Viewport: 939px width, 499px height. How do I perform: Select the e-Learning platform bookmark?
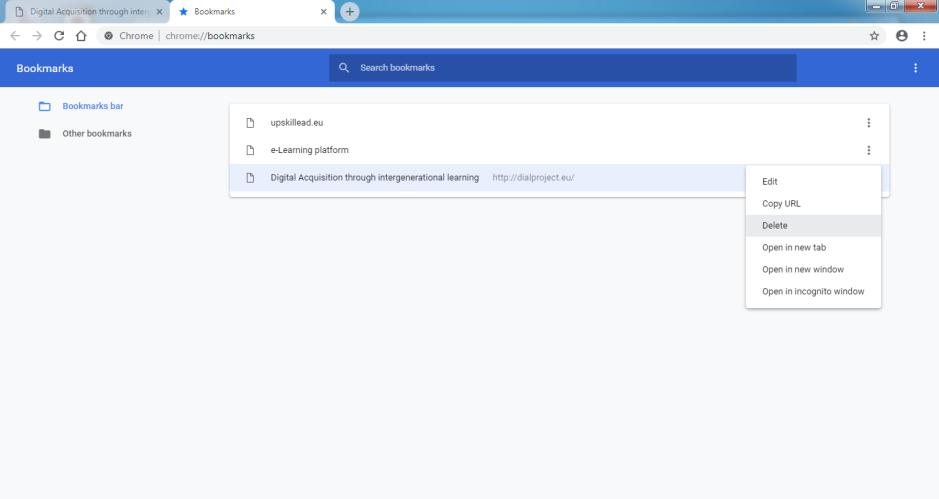click(559, 150)
